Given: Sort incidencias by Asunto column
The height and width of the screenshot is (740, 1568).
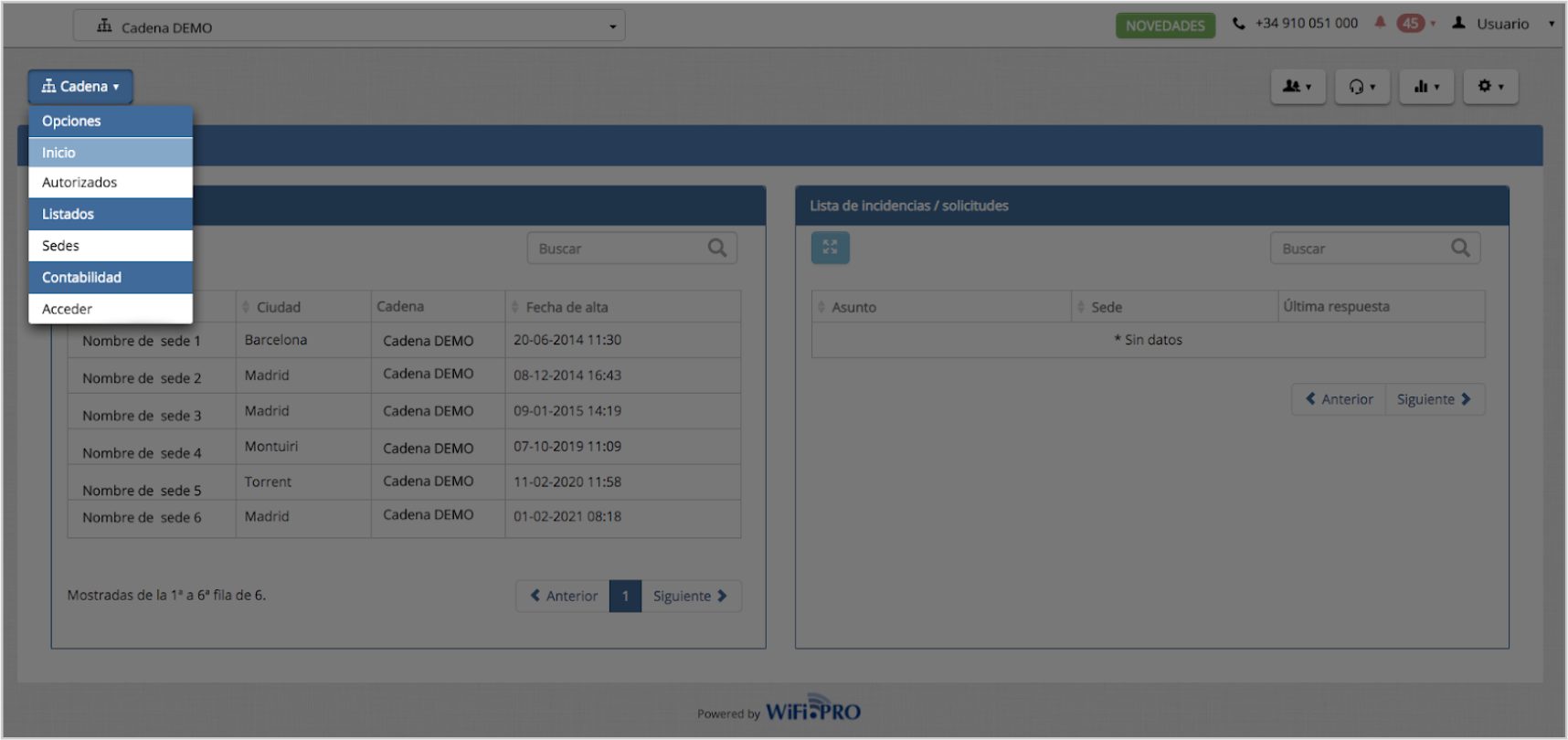Looking at the screenshot, I should 941,307.
